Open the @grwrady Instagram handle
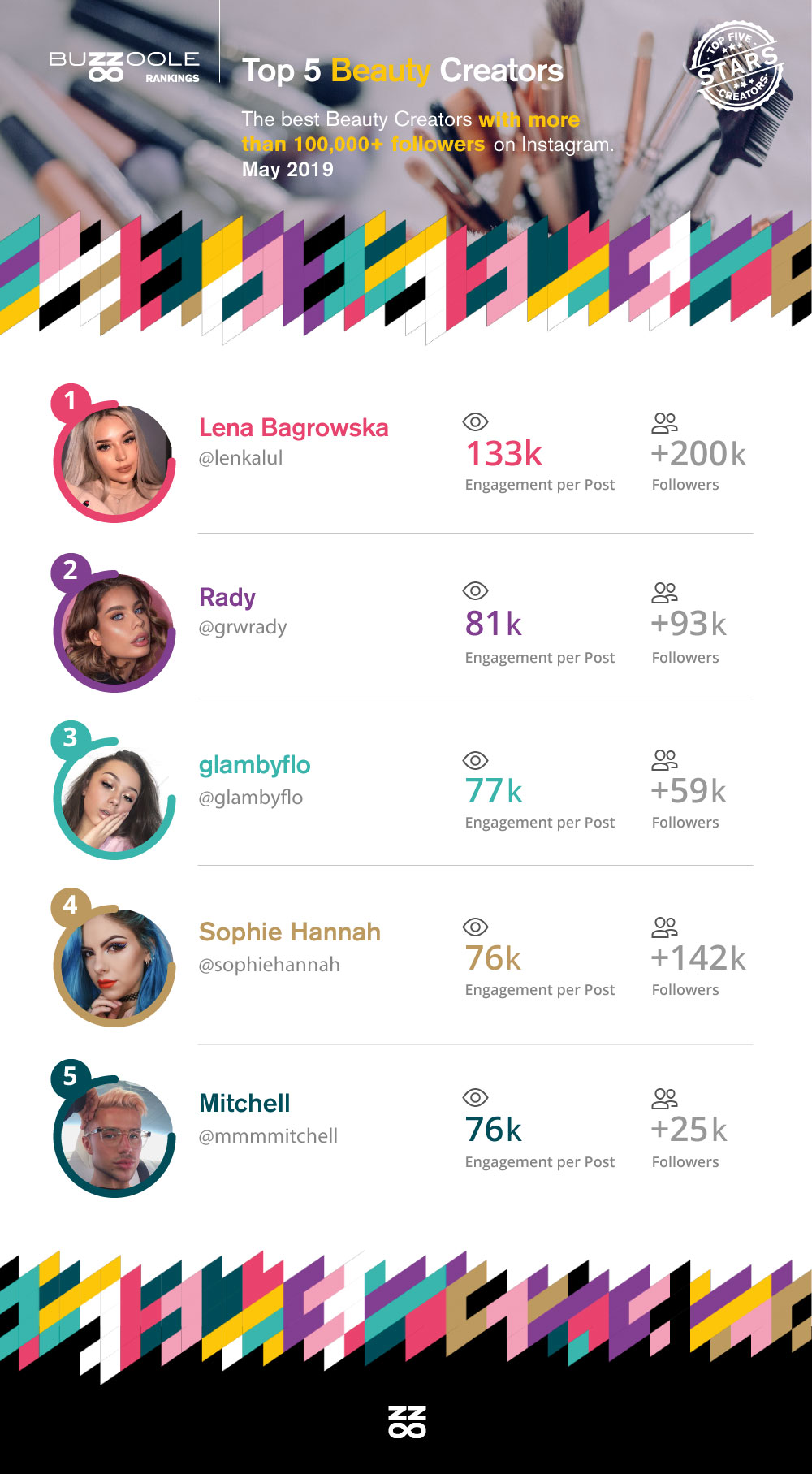Screen dimensions: 812x1474 point(243,627)
